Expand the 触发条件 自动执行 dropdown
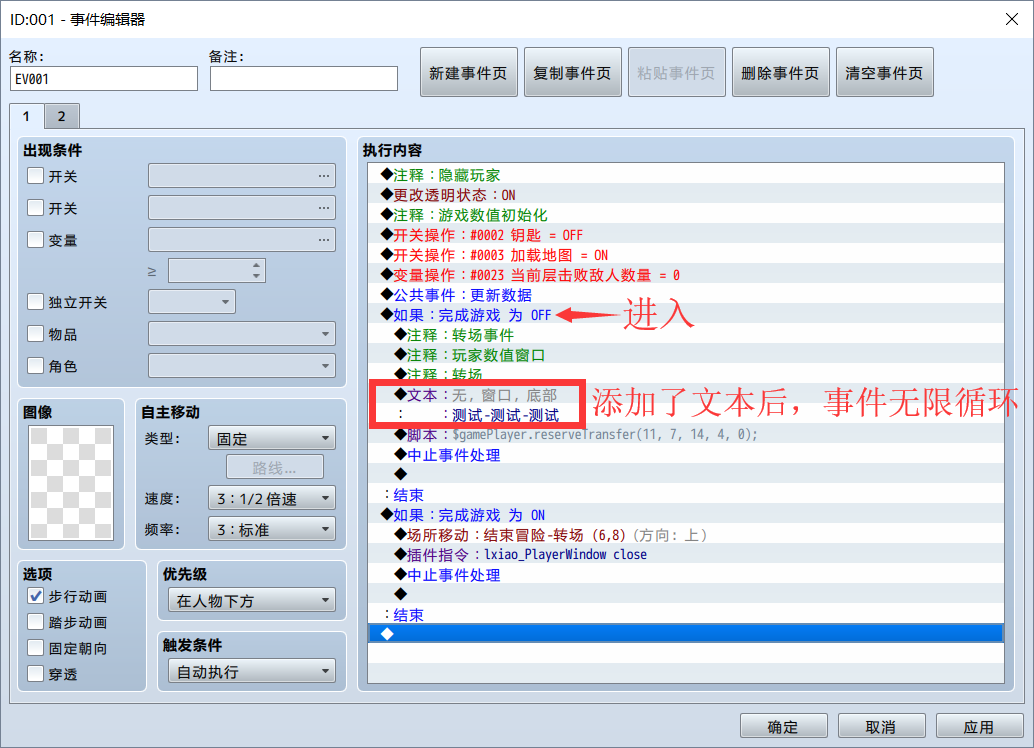The image size is (1034, 748). [252, 671]
